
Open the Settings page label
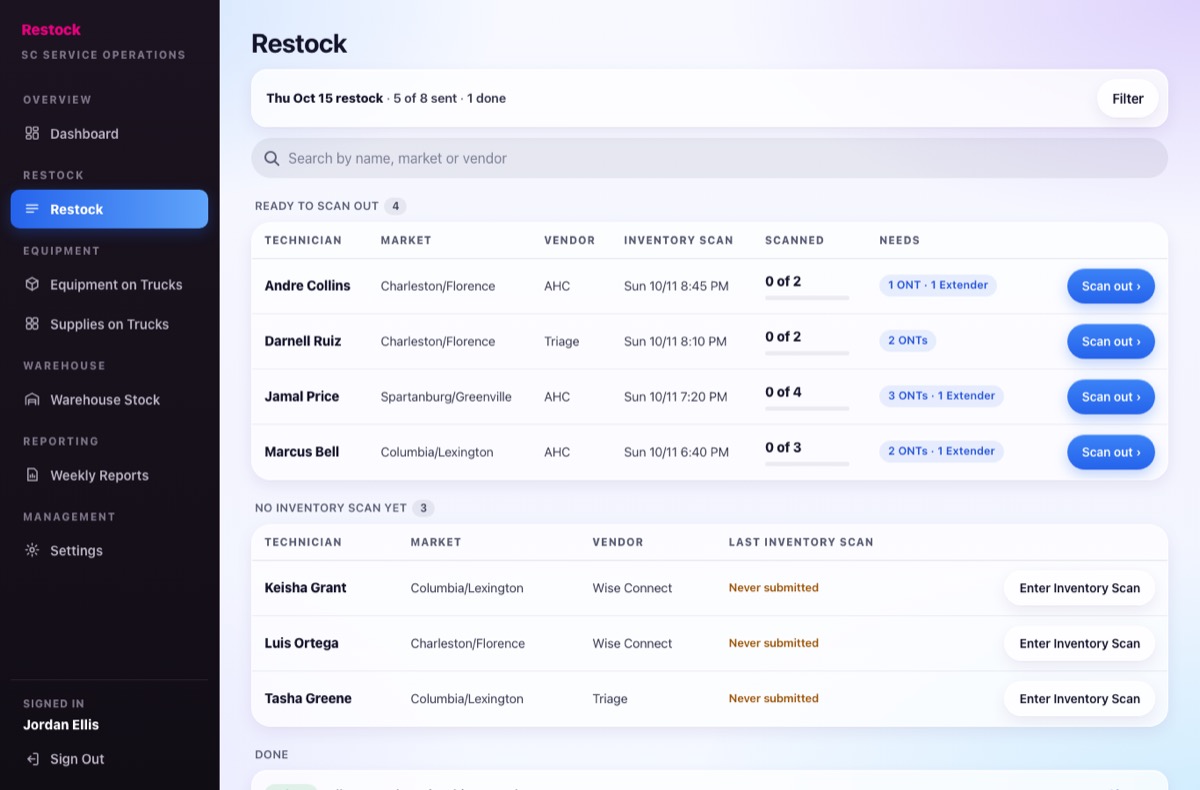point(76,551)
